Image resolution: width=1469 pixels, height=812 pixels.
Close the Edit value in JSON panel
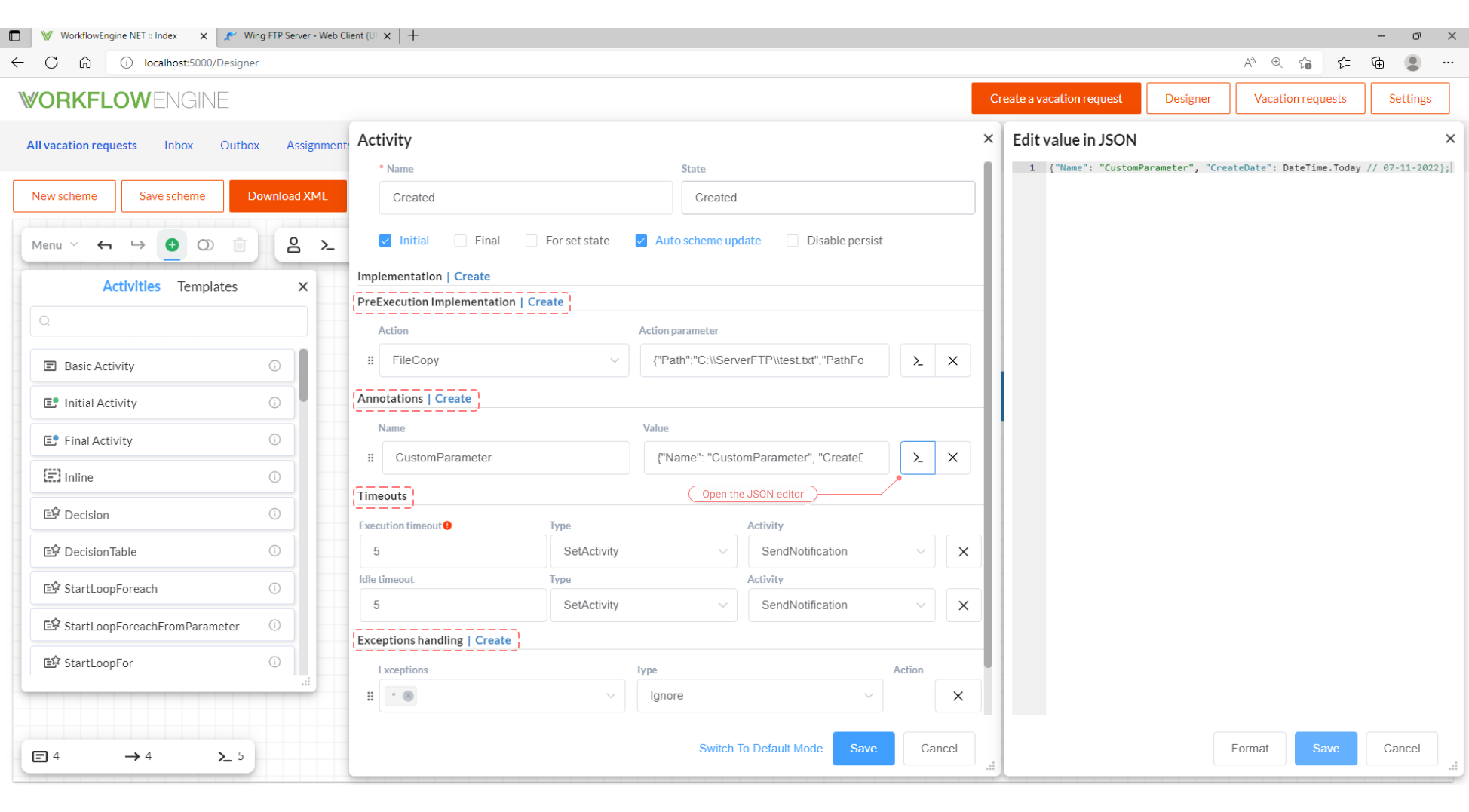(1450, 139)
